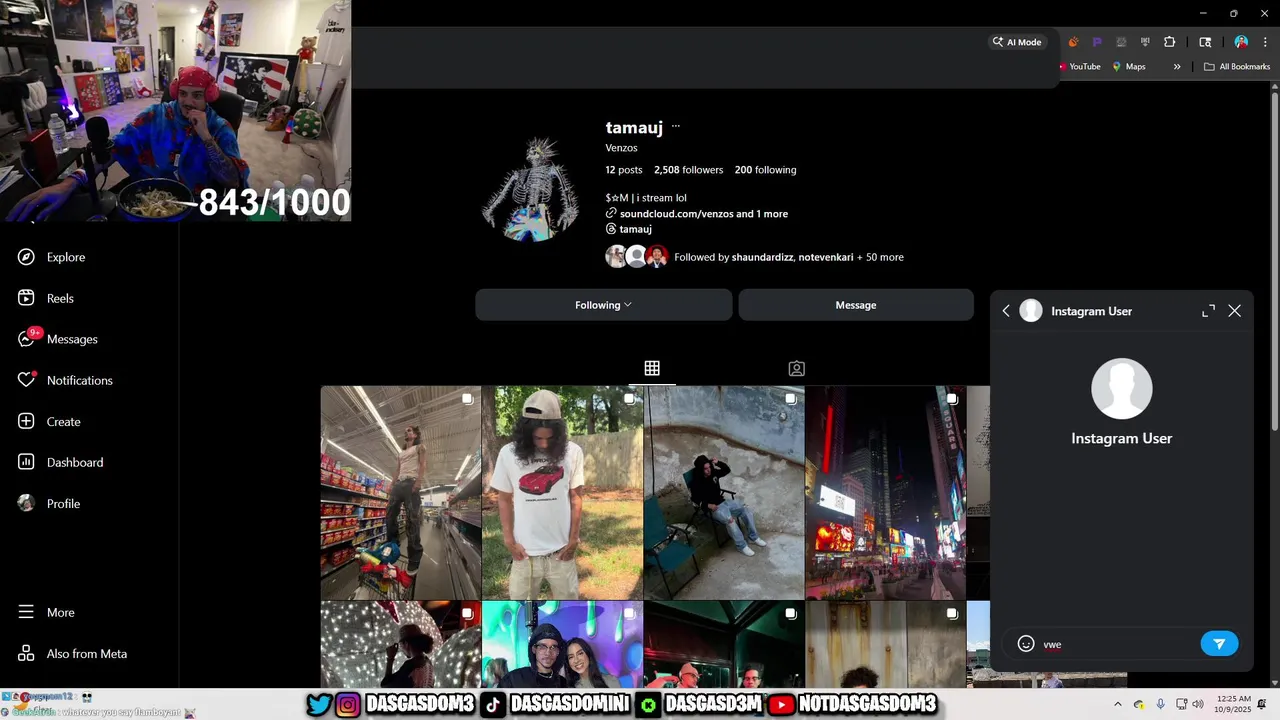
Task: Open the purple P extension icon
Action: (1097, 42)
